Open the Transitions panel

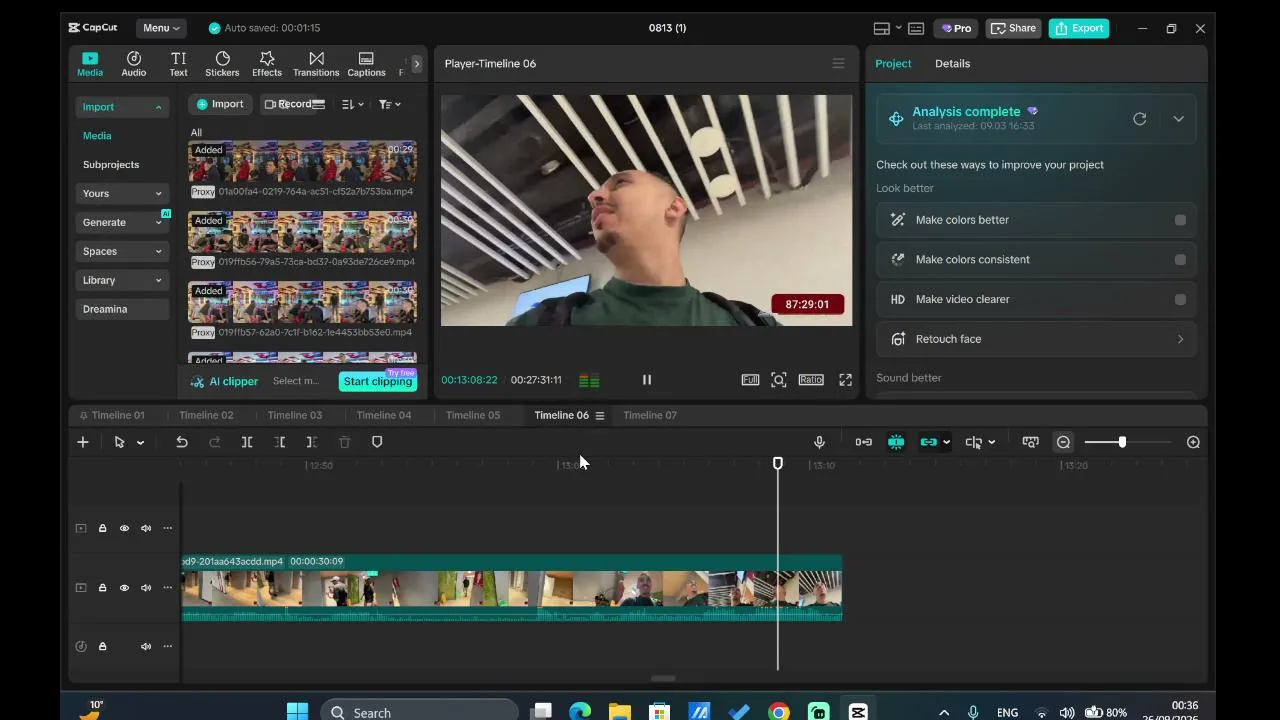(x=316, y=64)
